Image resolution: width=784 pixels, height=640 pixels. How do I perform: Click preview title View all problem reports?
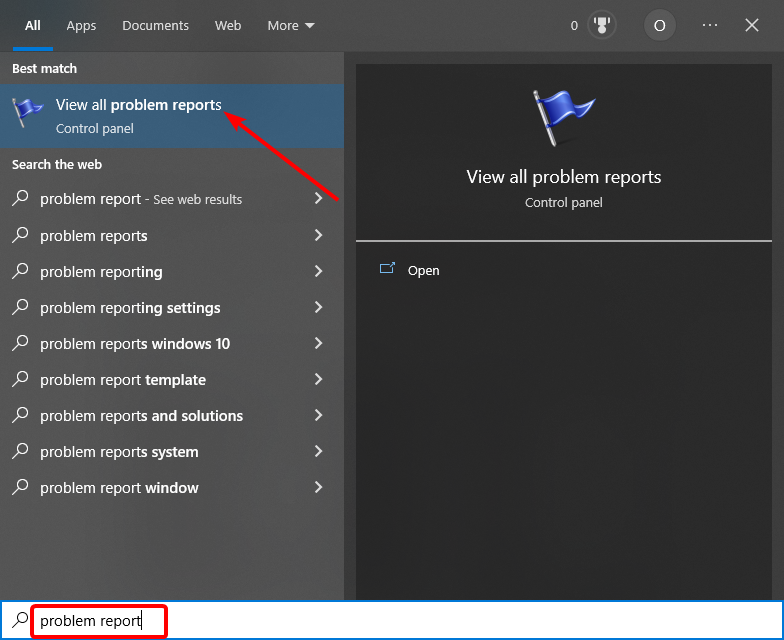564,177
